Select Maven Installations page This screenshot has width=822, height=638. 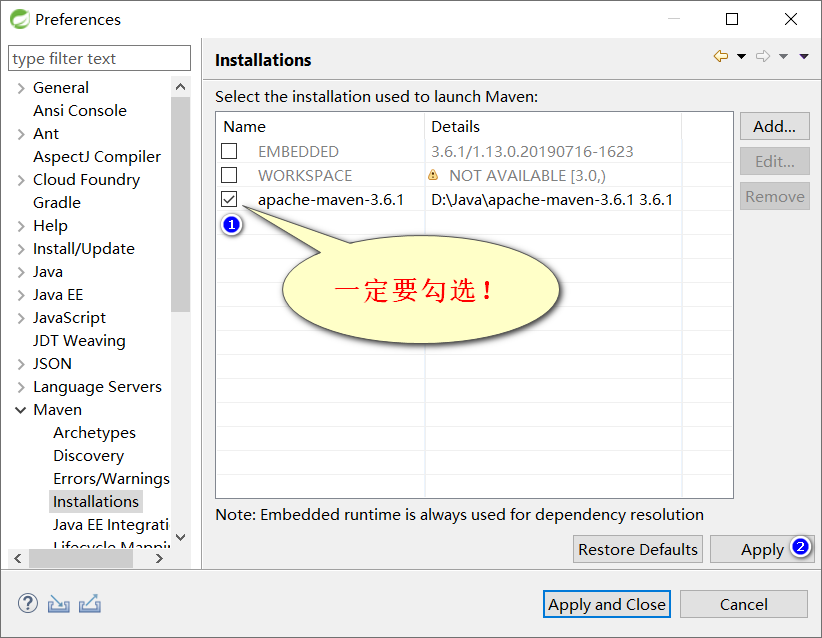pyautogui.click(x=96, y=502)
